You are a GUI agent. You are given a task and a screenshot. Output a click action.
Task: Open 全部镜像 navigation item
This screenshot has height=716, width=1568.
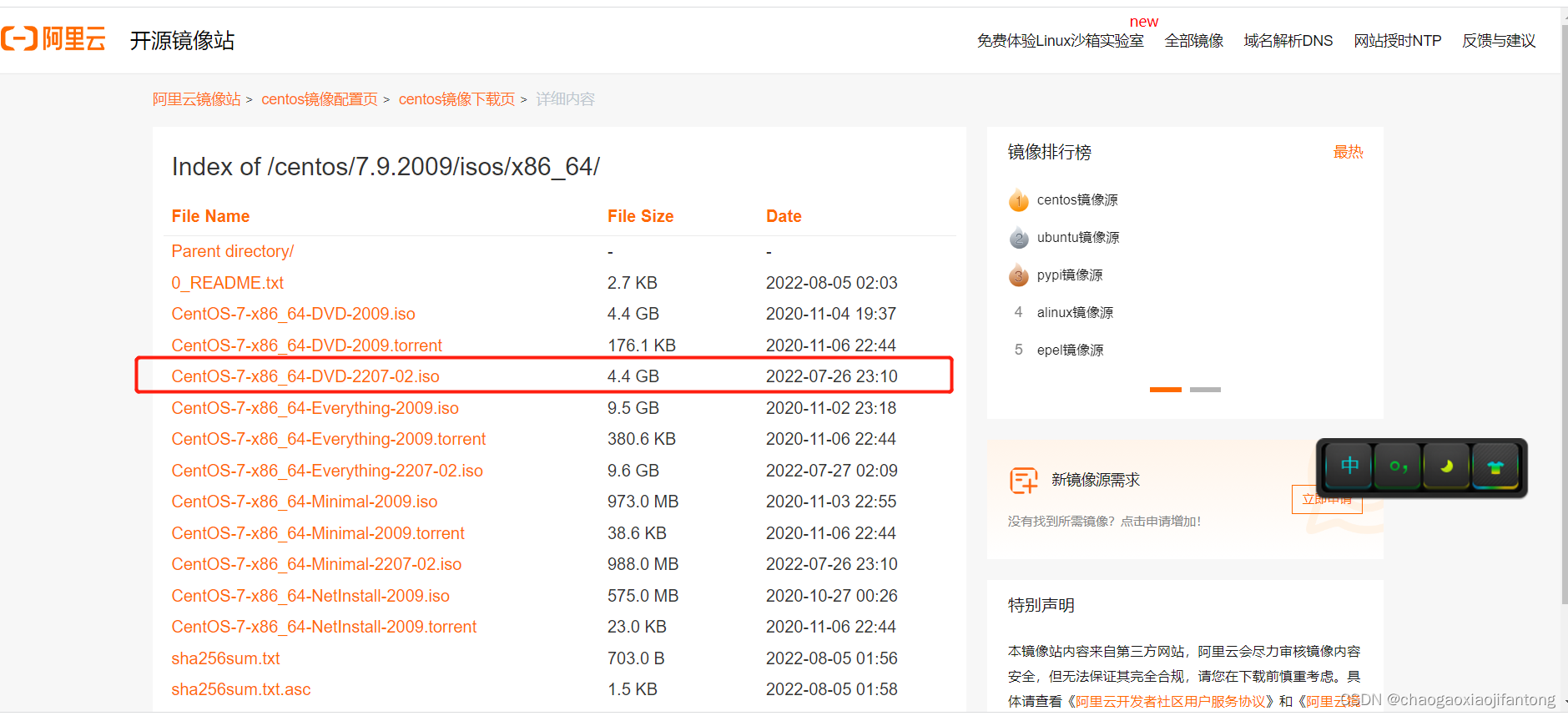pyautogui.click(x=1194, y=41)
